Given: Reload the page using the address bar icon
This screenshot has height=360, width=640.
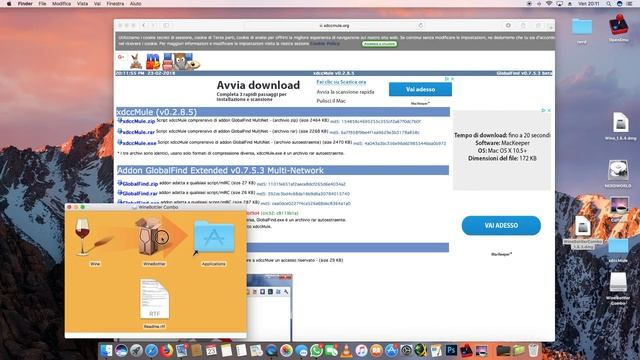Looking at the screenshot, I should click(421, 25).
